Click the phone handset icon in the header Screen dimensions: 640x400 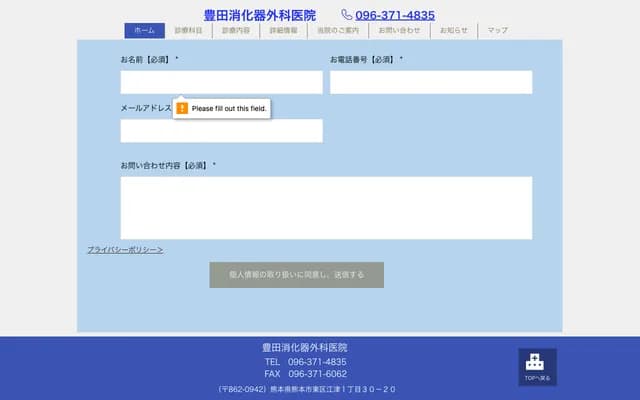(347, 15)
